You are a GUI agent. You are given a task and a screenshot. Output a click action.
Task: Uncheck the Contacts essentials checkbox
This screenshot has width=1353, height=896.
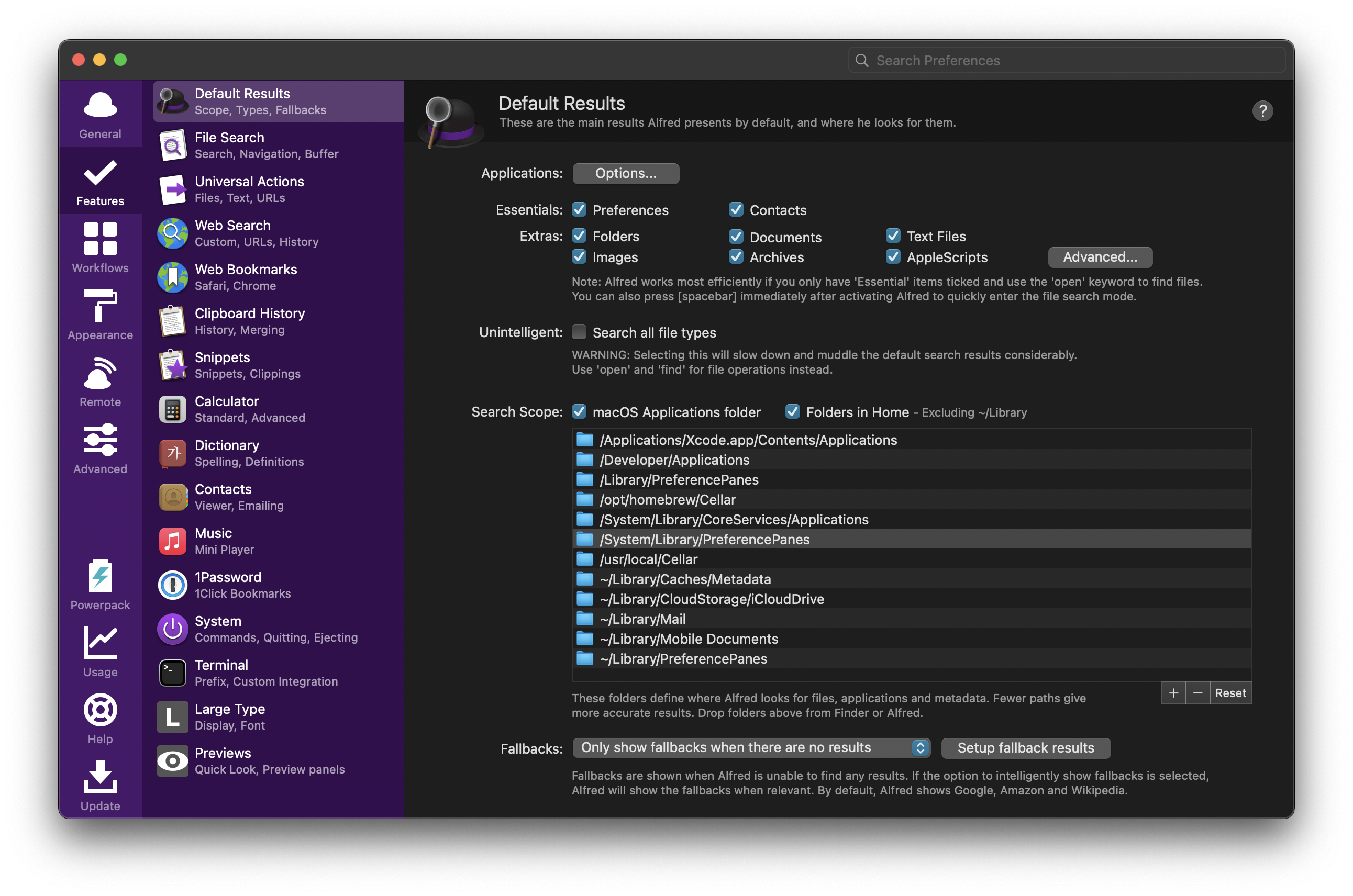point(736,210)
